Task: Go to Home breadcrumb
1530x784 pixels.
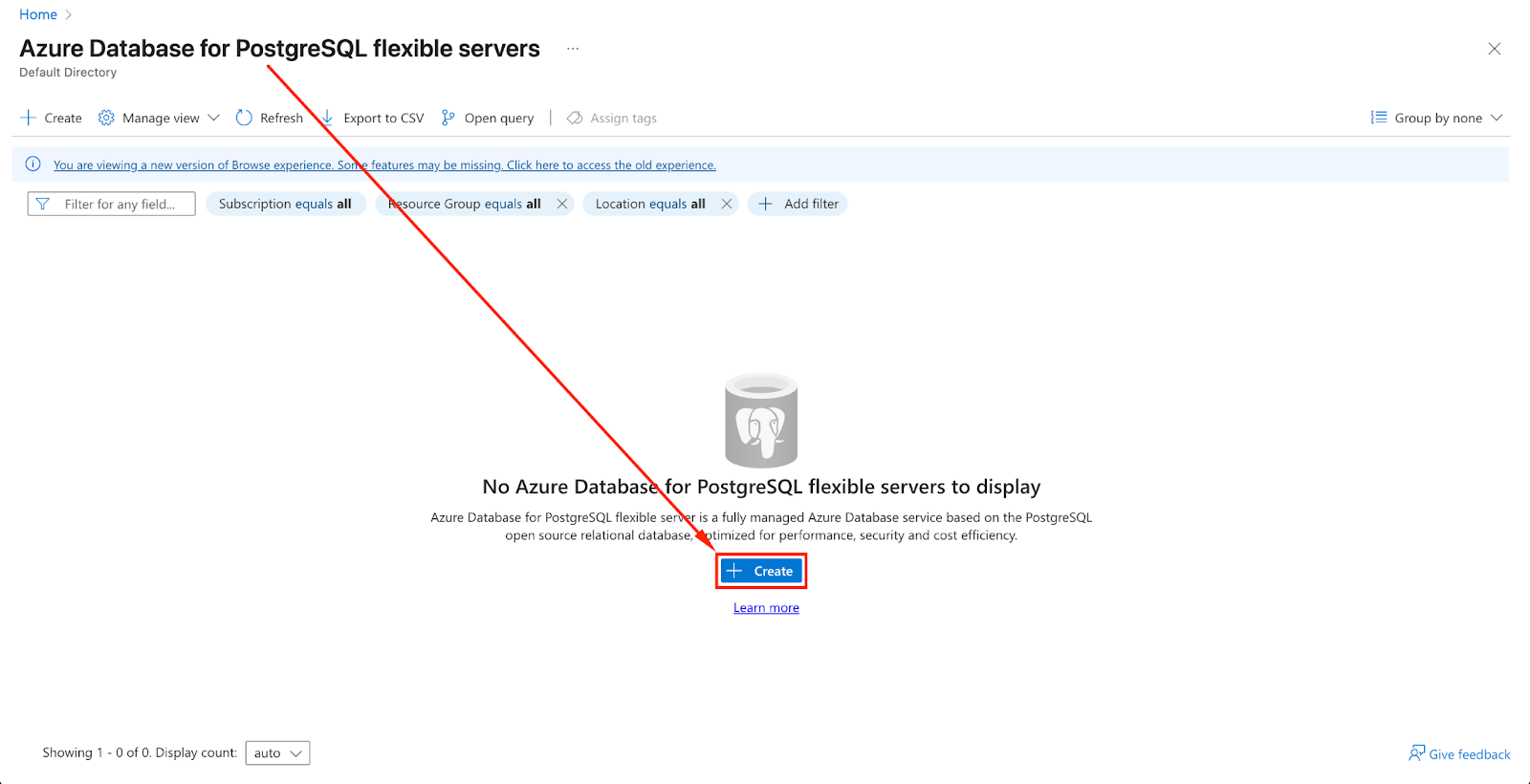Action: coord(38,14)
